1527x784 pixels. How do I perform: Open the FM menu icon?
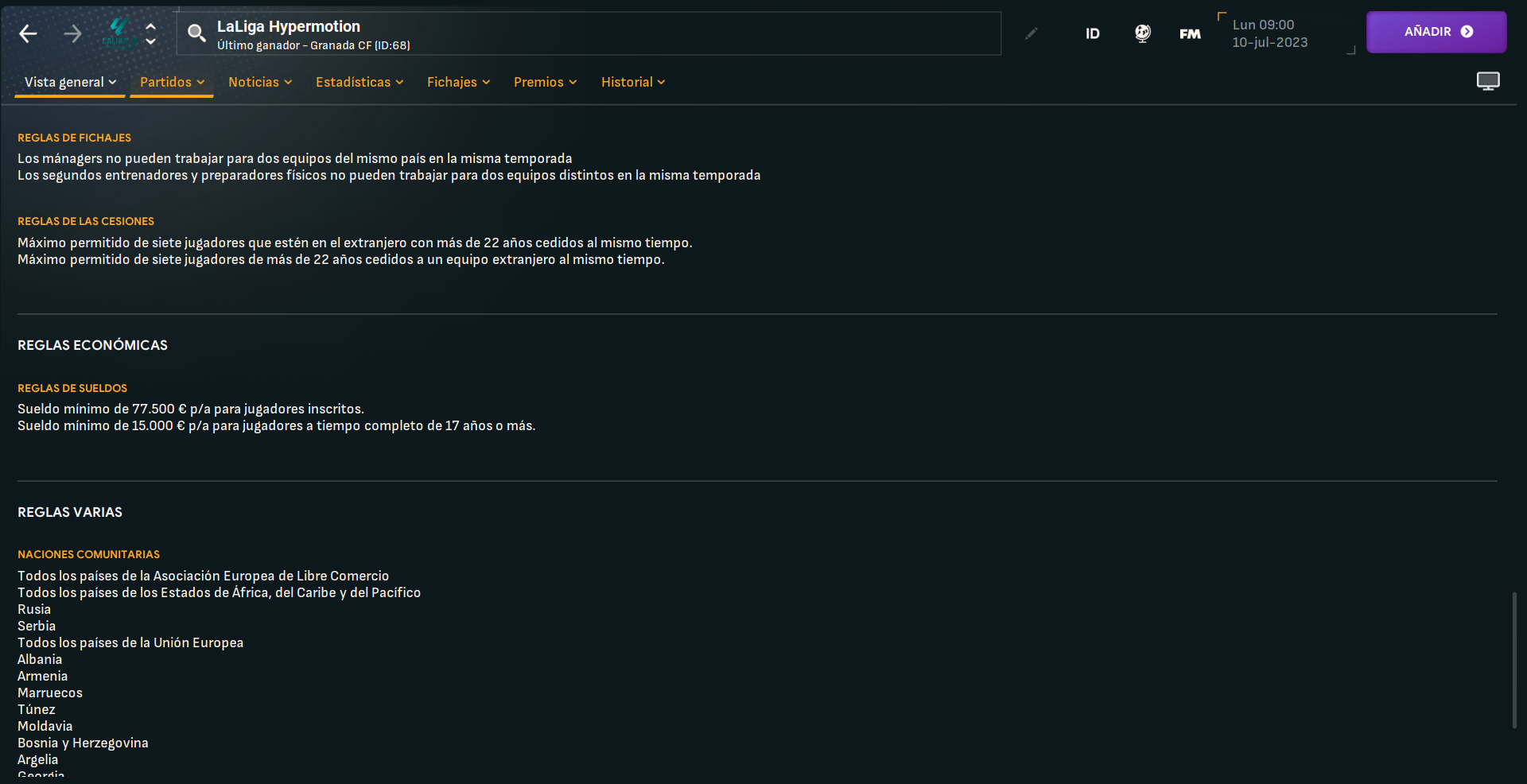coord(1190,33)
